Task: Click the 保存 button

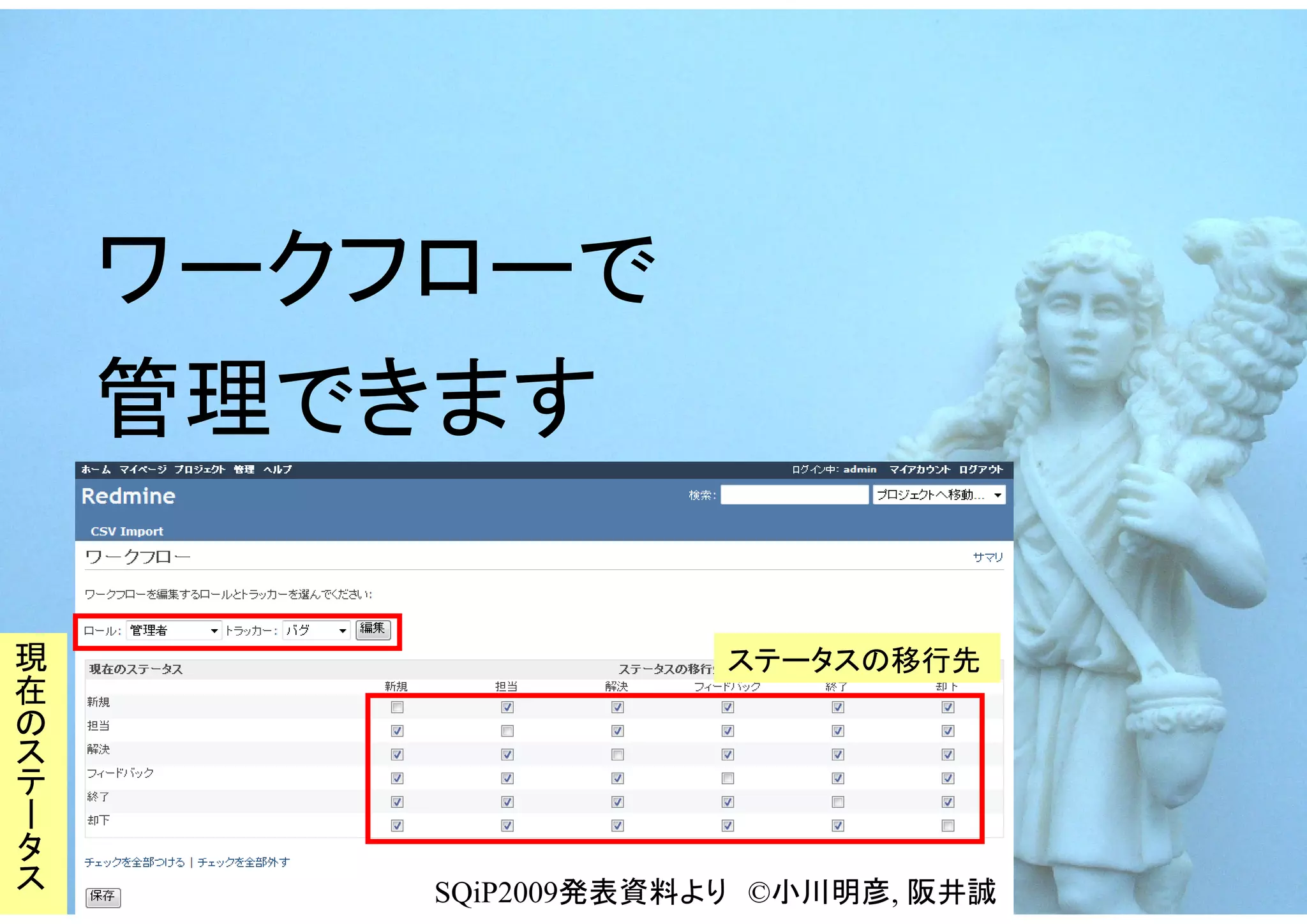Action: (103, 897)
